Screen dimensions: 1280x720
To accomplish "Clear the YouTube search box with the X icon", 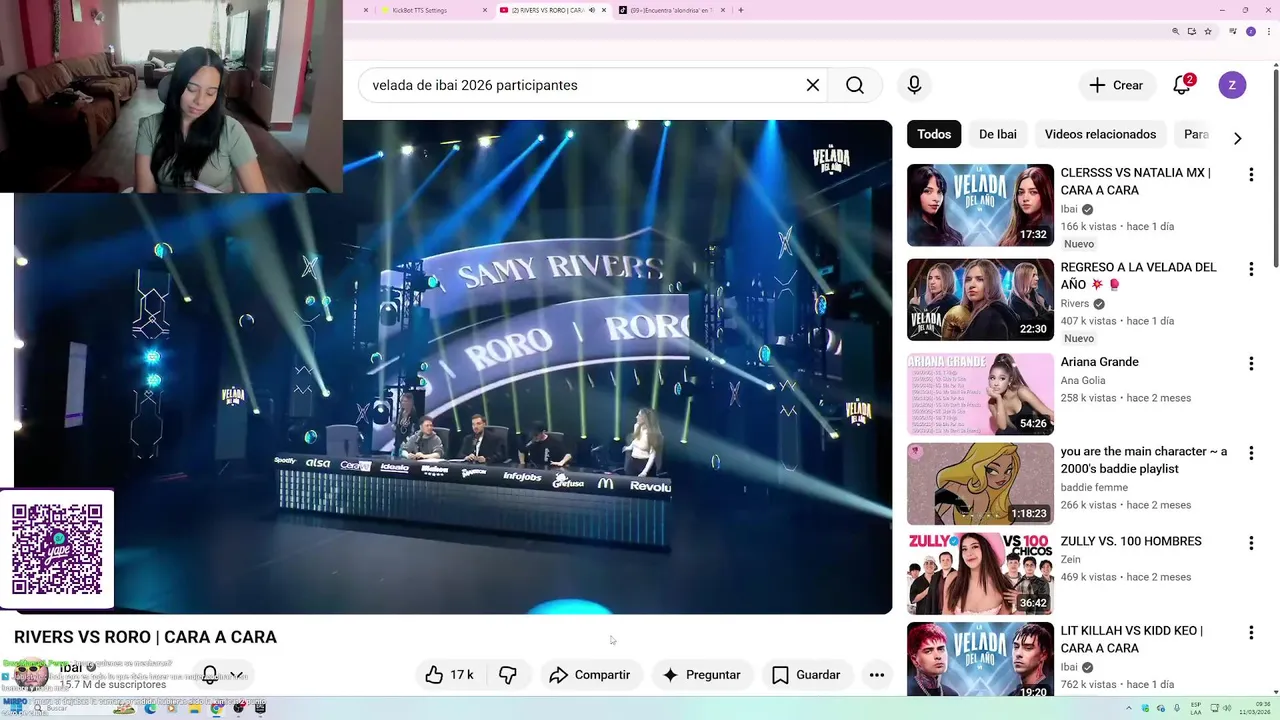I will [813, 85].
